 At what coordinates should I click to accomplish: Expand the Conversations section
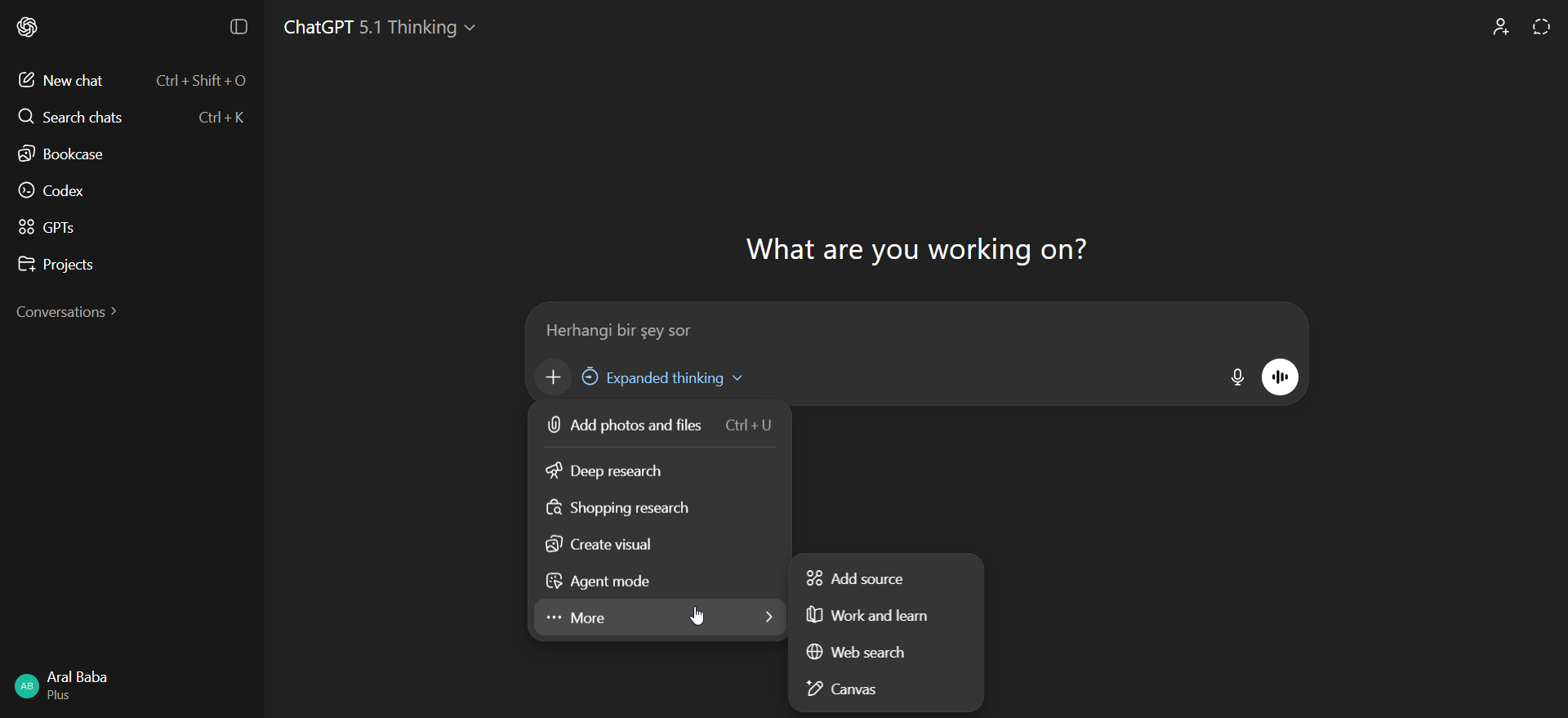pyautogui.click(x=67, y=312)
